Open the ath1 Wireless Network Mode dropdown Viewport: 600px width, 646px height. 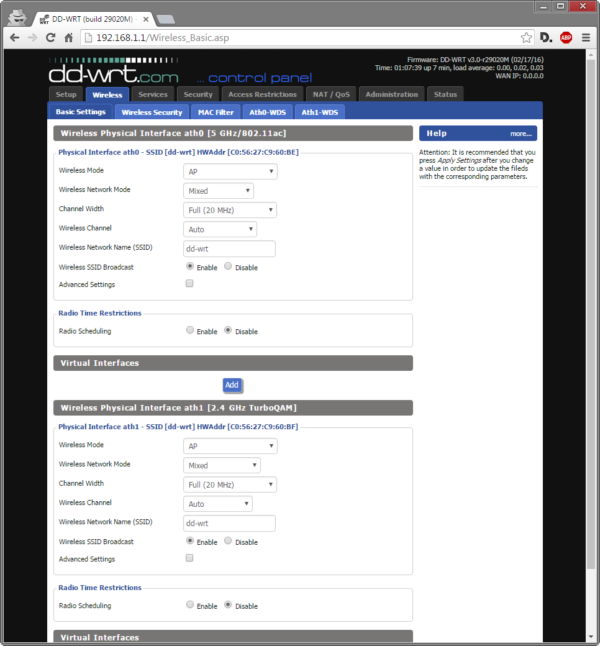222,465
